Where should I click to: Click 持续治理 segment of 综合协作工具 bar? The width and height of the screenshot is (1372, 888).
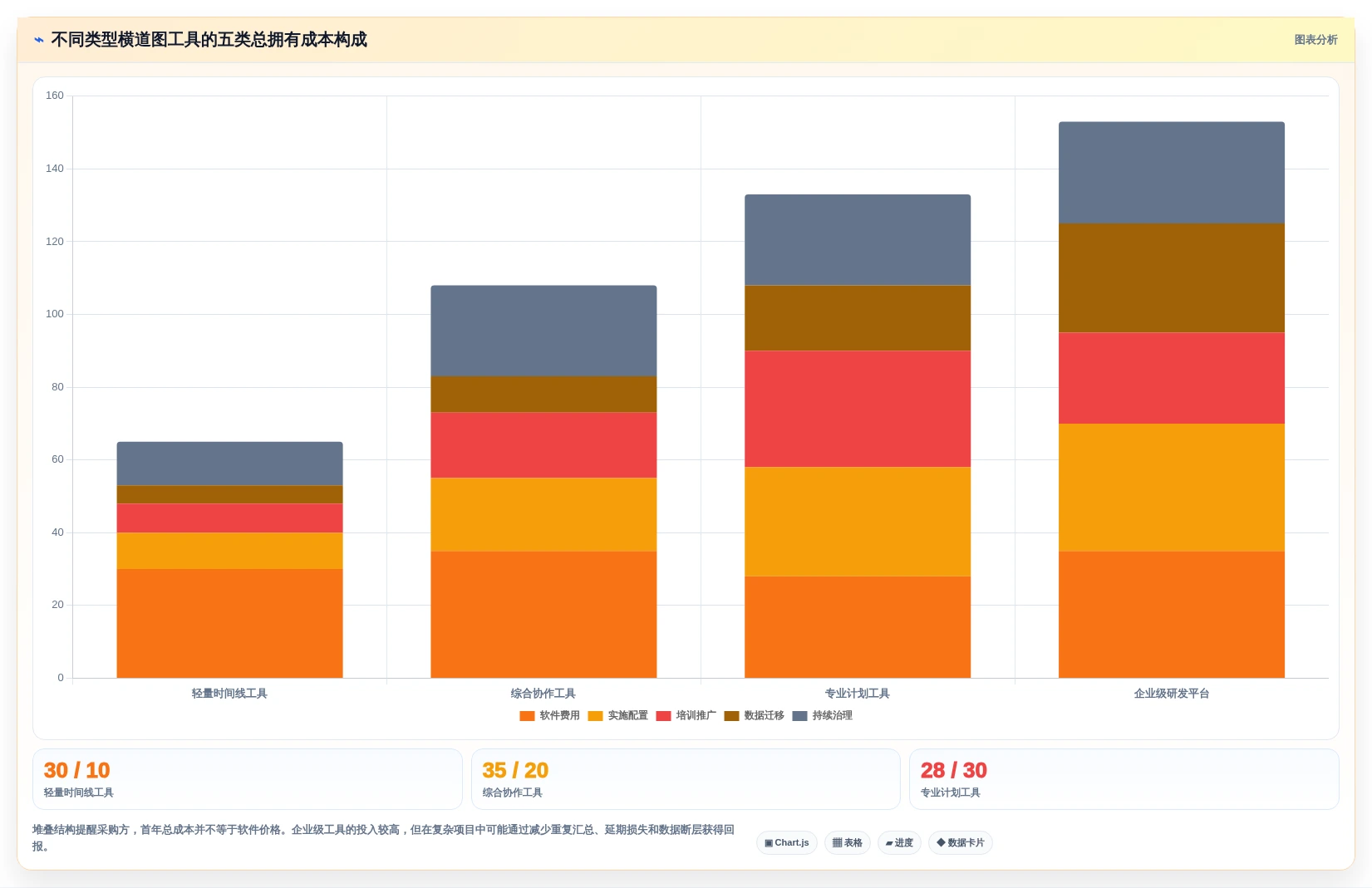click(x=543, y=331)
